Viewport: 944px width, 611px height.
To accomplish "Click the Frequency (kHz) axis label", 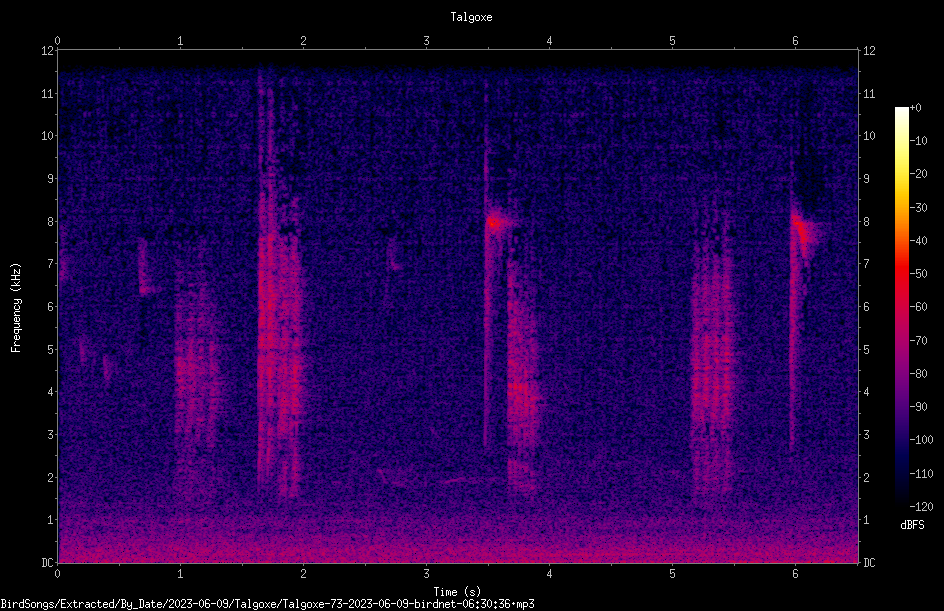I will tap(16, 308).
